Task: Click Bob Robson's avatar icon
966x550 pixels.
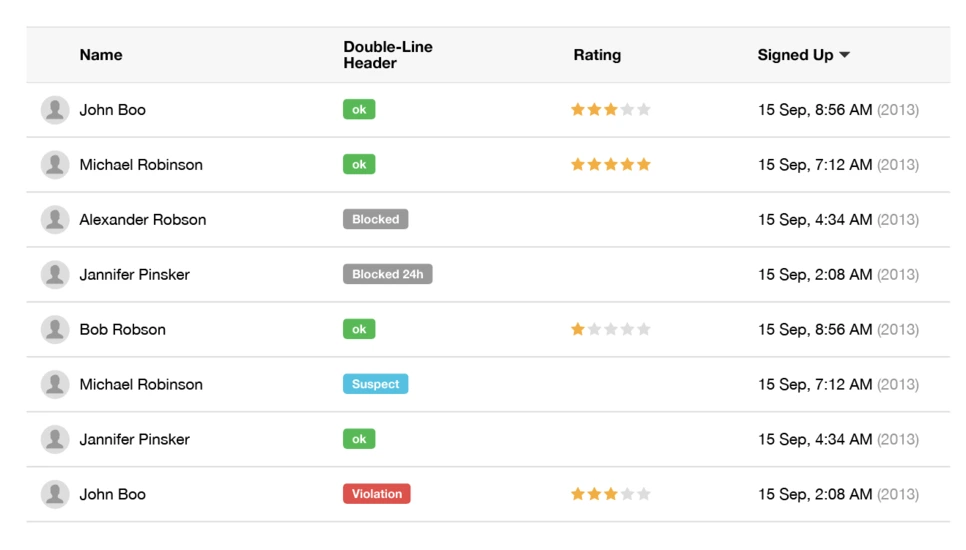Action: coord(55,330)
